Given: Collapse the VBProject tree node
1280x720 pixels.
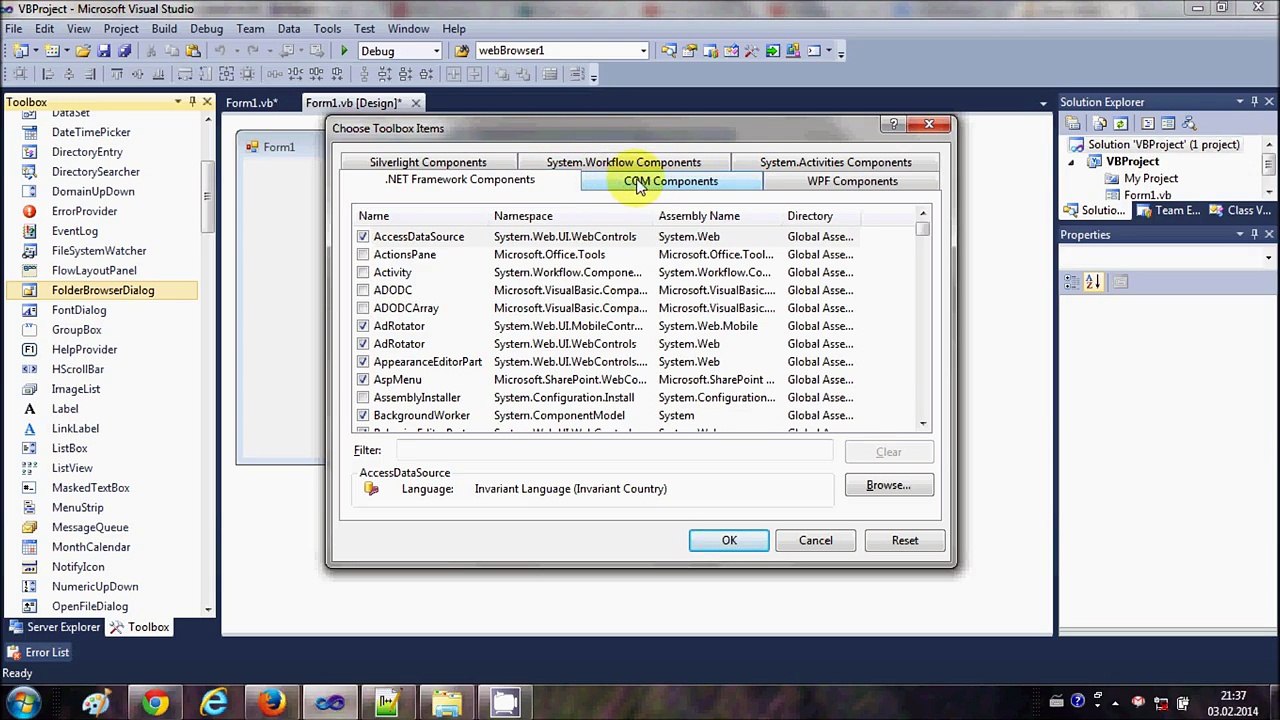Looking at the screenshot, I should [1071, 162].
